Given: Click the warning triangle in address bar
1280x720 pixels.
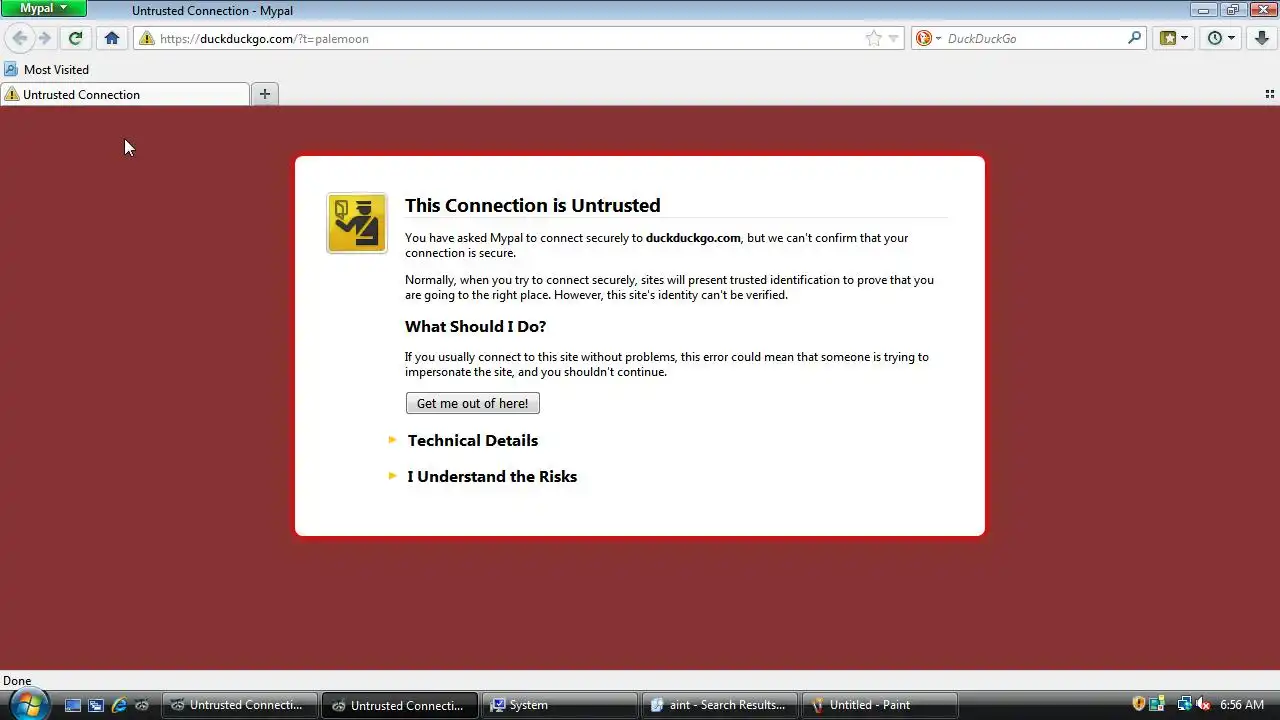Looking at the screenshot, I should point(147,38).
